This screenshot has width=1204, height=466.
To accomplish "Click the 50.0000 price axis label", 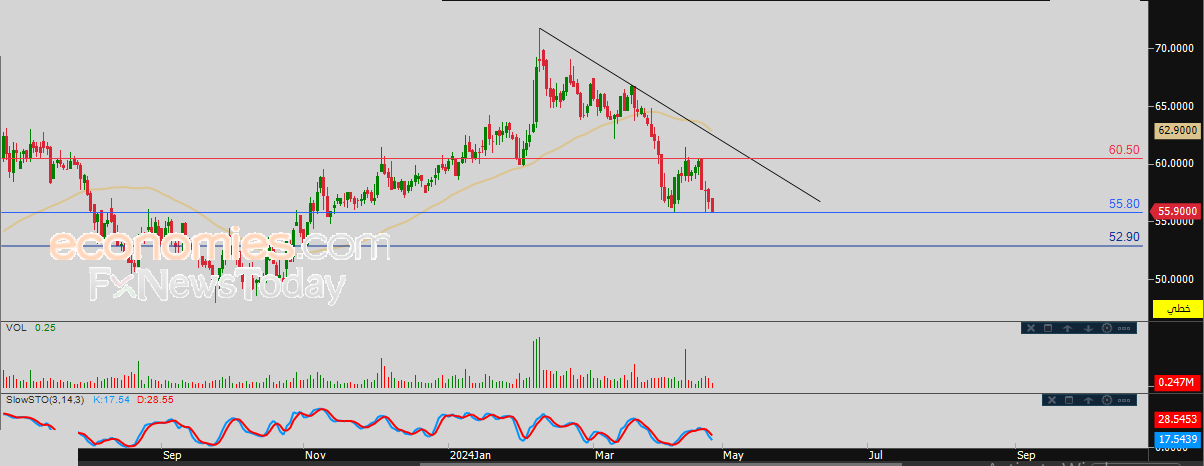I will coord(1176,279).
